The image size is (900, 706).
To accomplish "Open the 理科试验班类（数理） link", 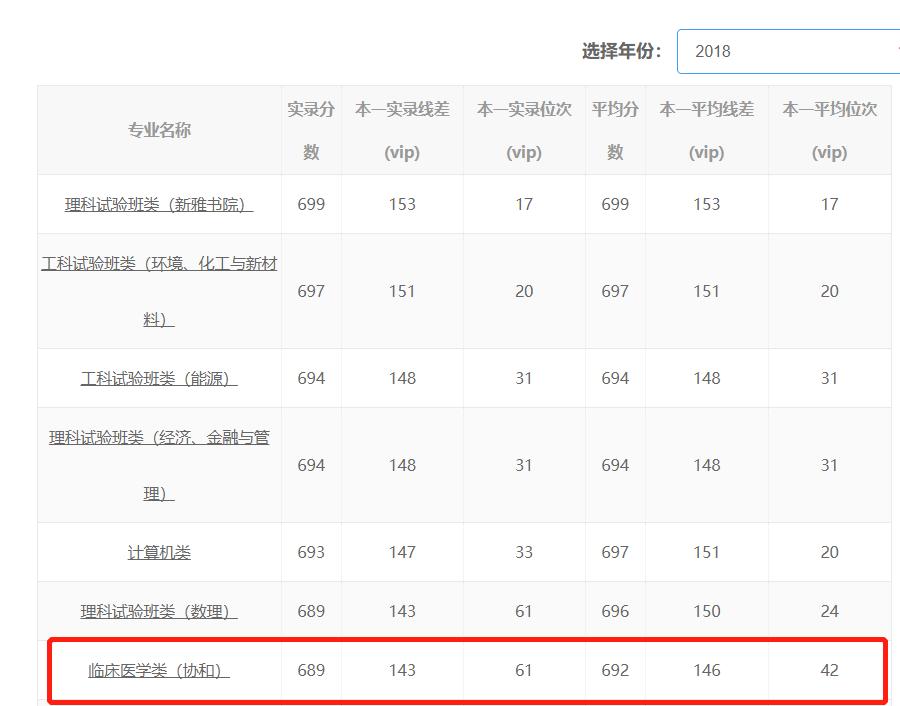I will tap(158, 609).
